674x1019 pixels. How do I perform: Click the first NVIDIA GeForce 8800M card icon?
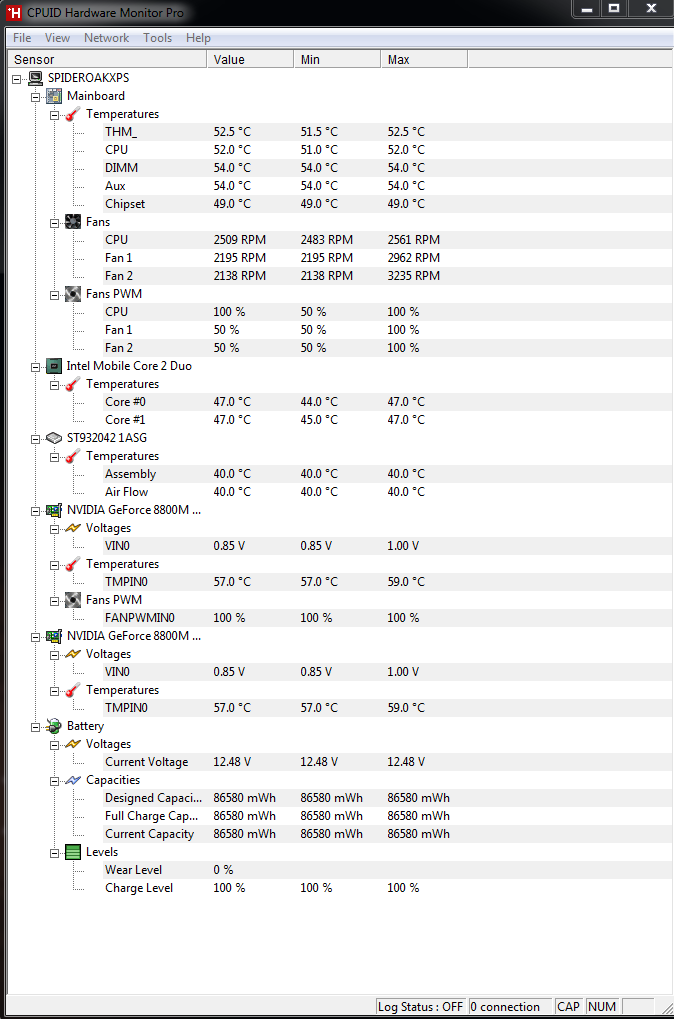pos(54,510)
